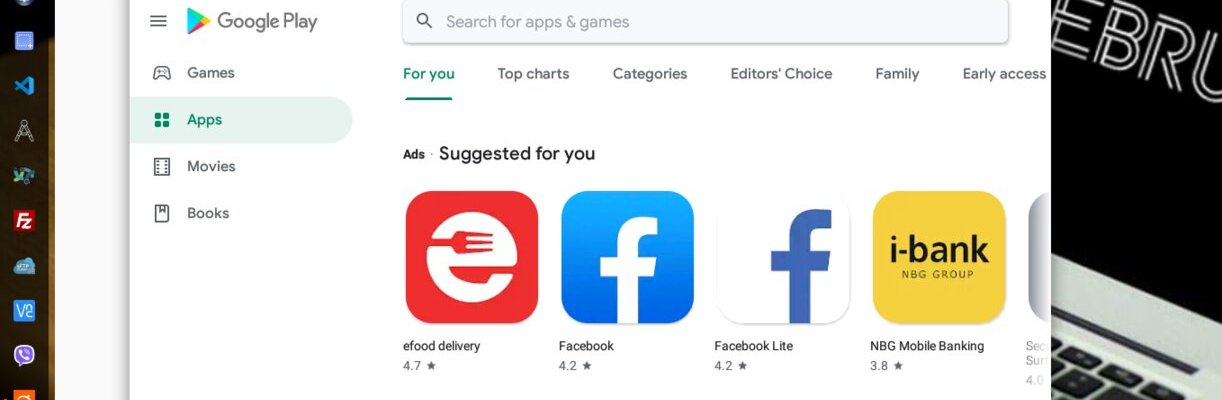Click the Google Play logo
This screenshot has width=1222, height=400.
pos(251,21)
